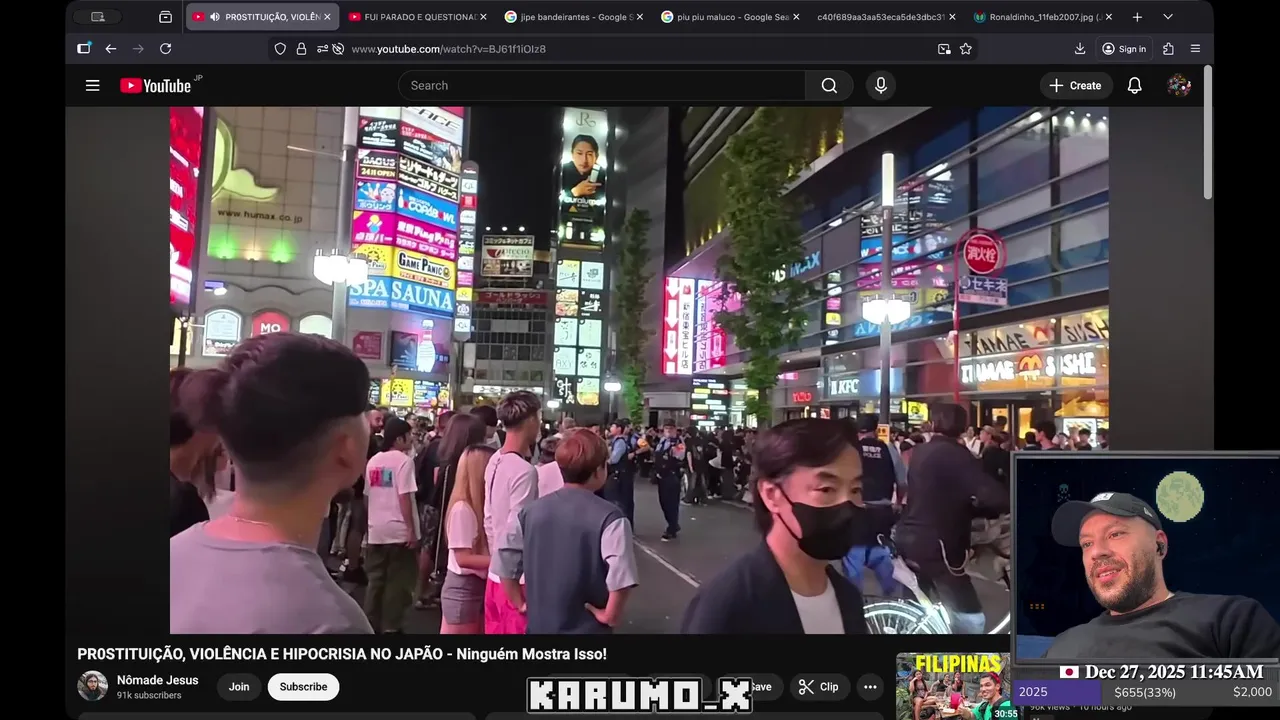Click the address bar URL
The height and width of the screenshot is (720, 1280).
coord(449,49)
